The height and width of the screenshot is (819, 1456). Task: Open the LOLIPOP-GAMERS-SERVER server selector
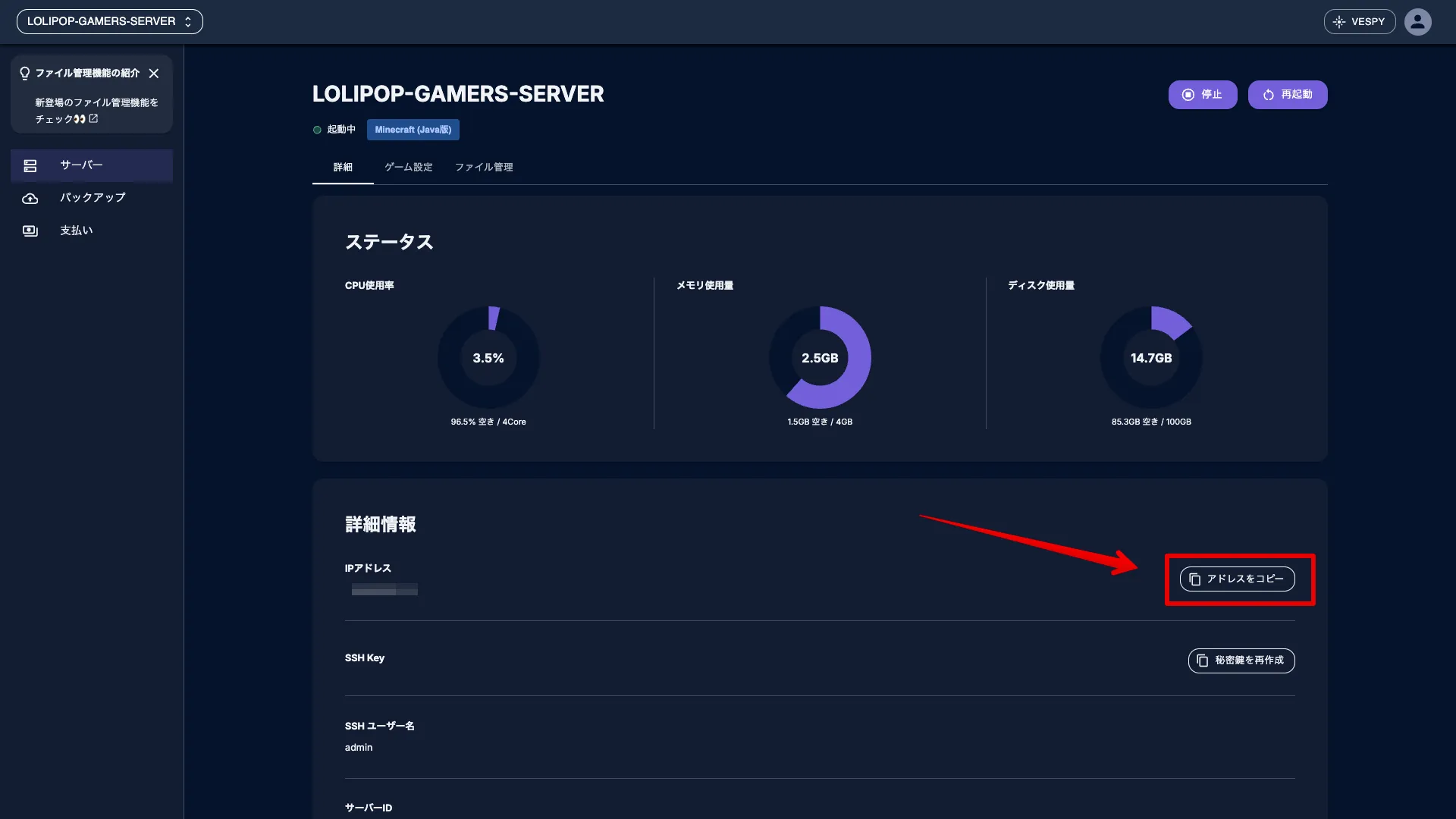[x=109, y=21]
